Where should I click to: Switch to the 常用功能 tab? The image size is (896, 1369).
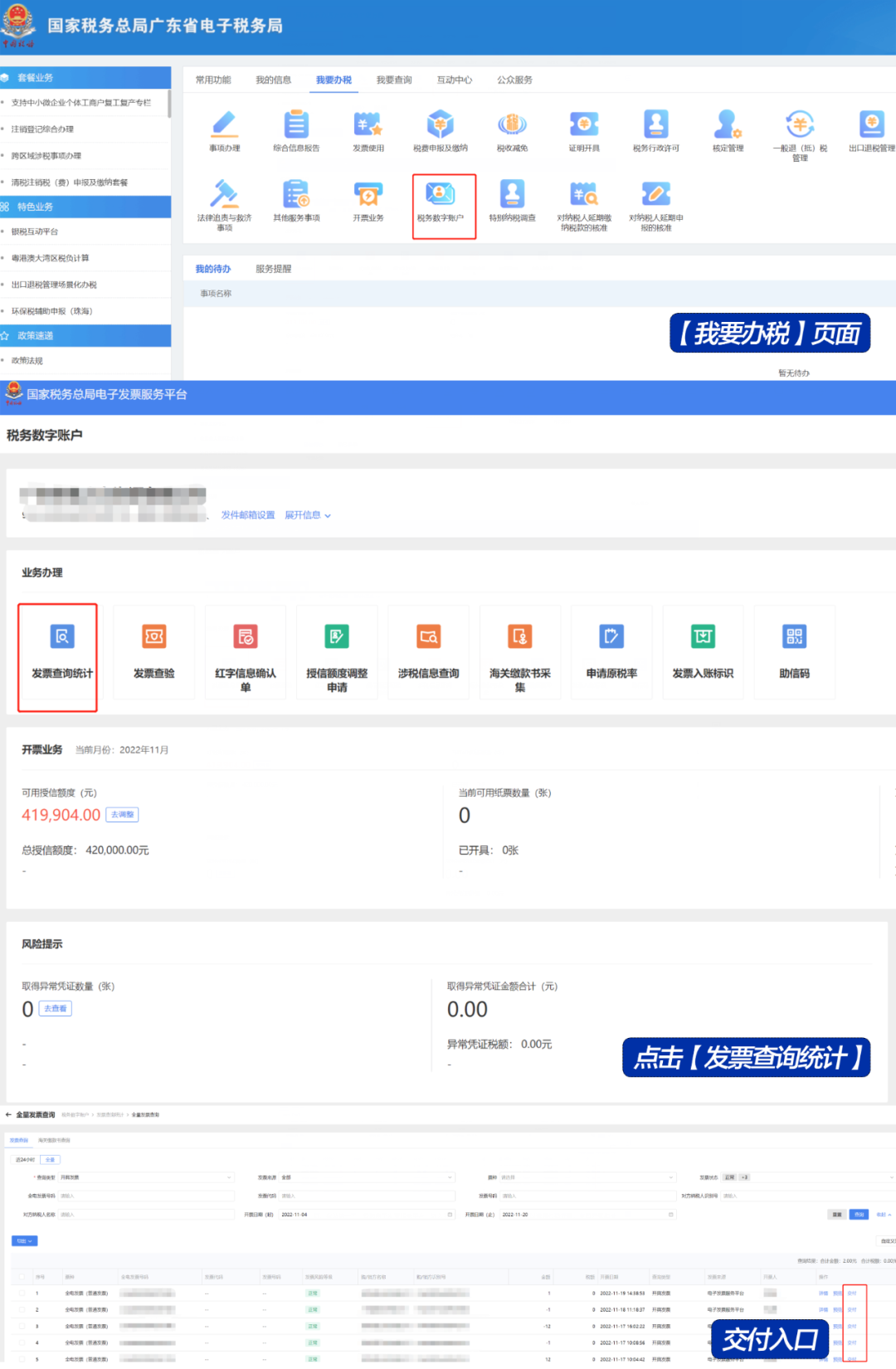[x=213, y=80]
